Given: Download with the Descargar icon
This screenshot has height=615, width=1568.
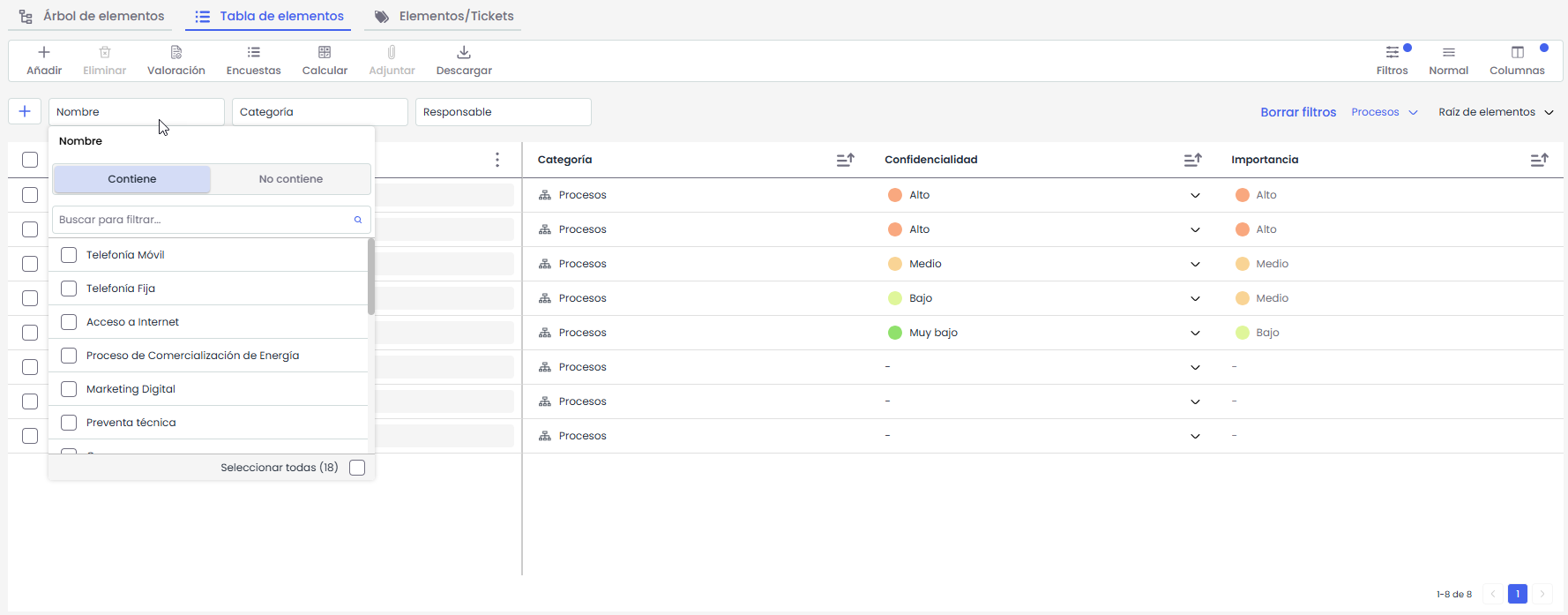Looking at the screenshot, I should pyautogui.click(x=464, y=53).
